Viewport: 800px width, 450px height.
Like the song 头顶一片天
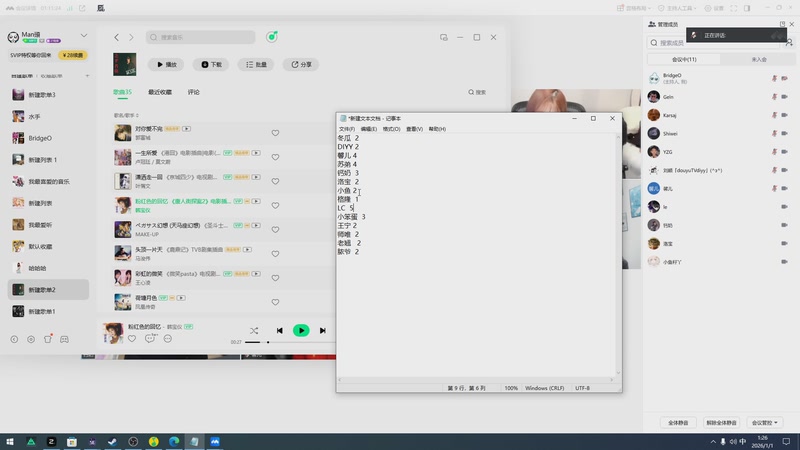[276, 254]
